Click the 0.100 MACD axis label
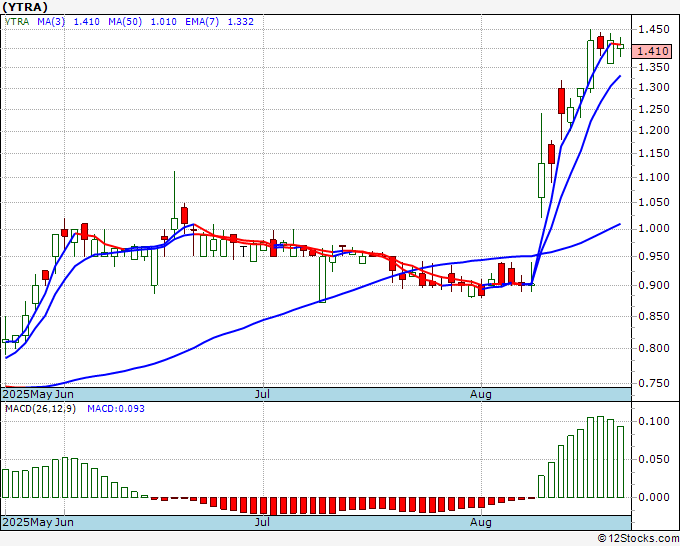The width and height of the screenshot is (680, 546). [654, 421]
